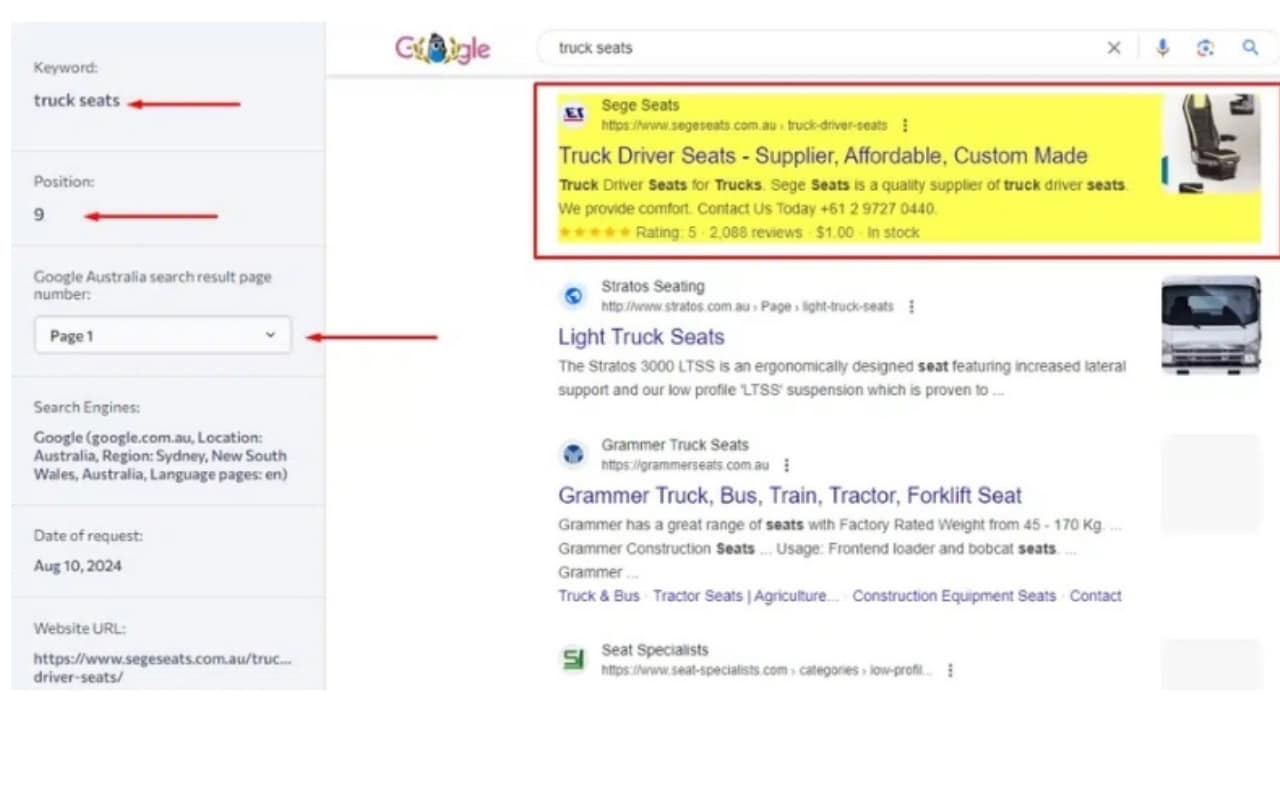1280x800 pixels.
Task: Open options menu beside Grammer Seats URL
Action: coord(787,466)
